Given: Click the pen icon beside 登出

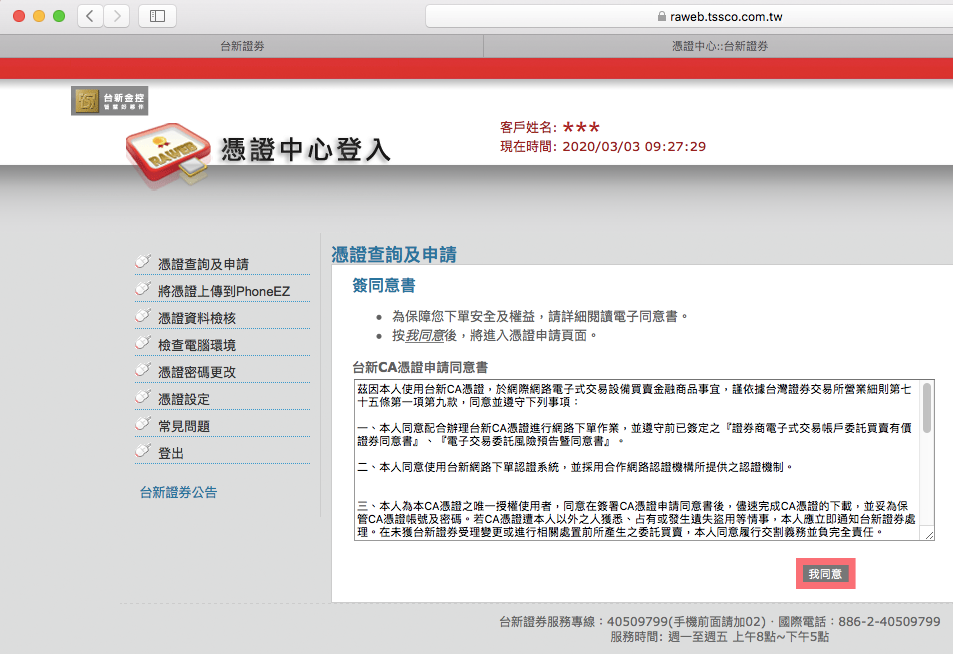Looking at the screenshot, I should (143, 452).
